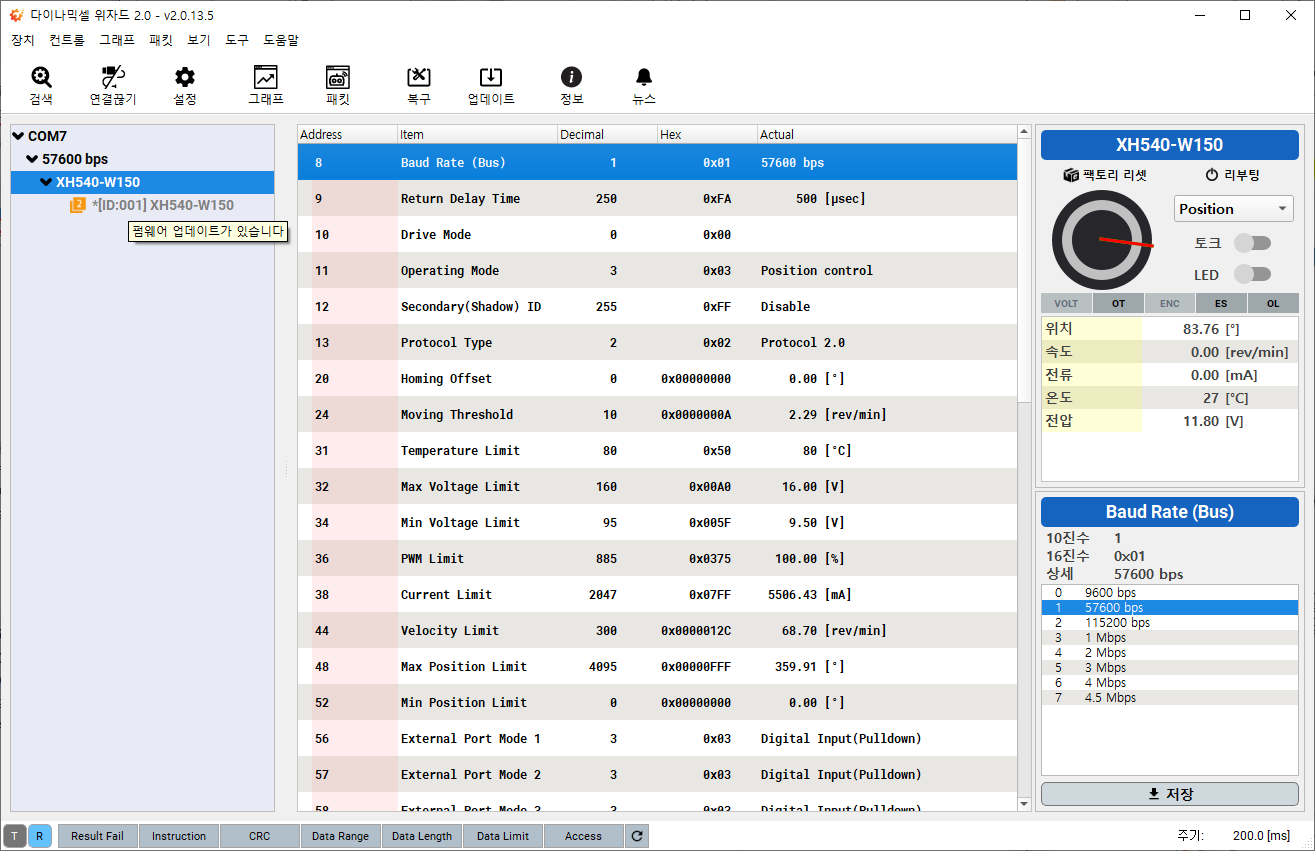
Task: Click the 팩토리 리셋 factory reset button
Action: click(1105, 175)
